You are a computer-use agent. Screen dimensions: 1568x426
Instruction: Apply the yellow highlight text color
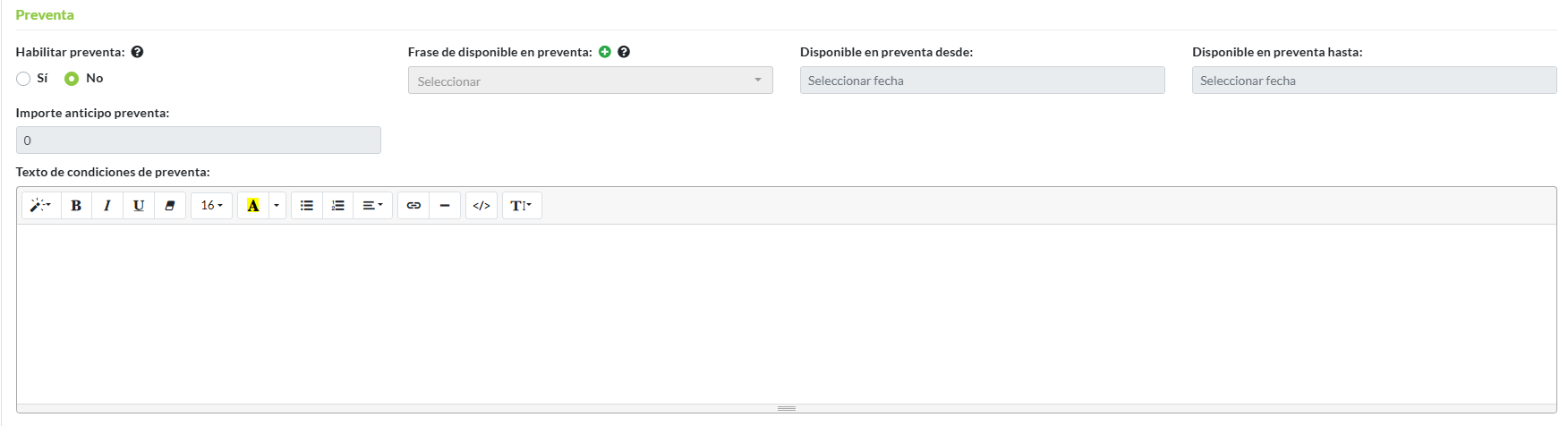[x=253, y=206]
